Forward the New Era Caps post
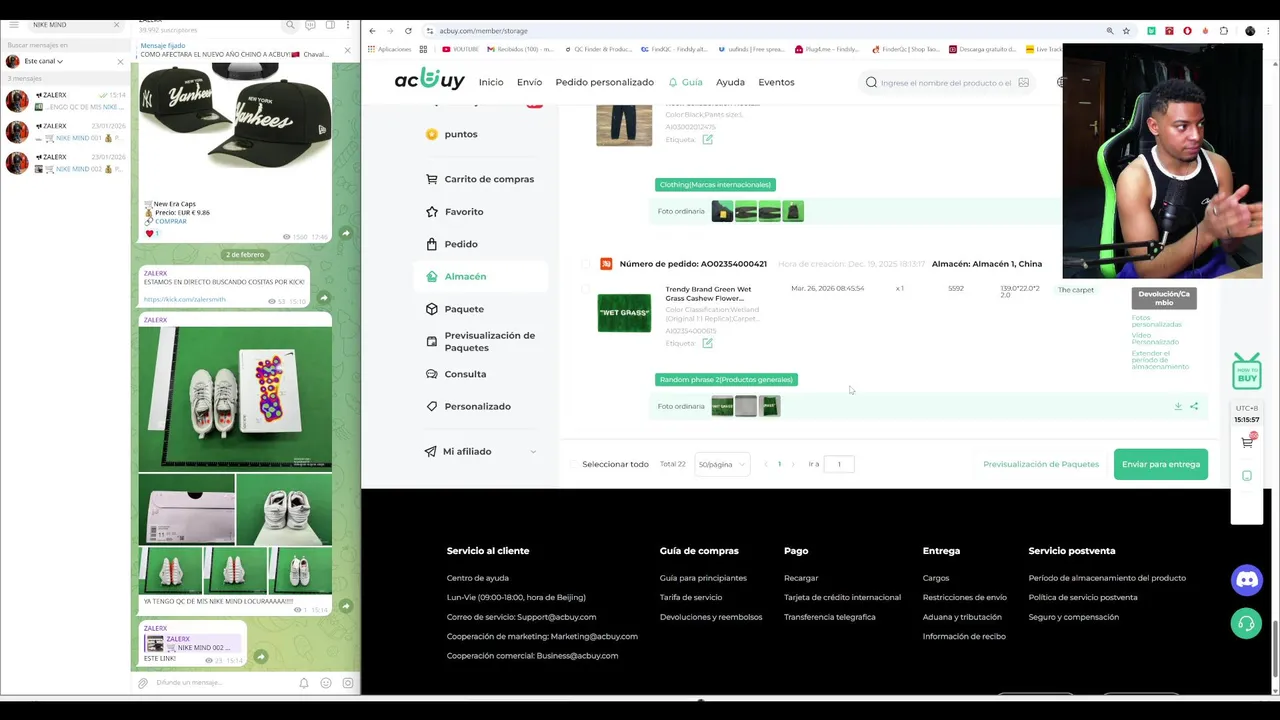 point(346,233)
